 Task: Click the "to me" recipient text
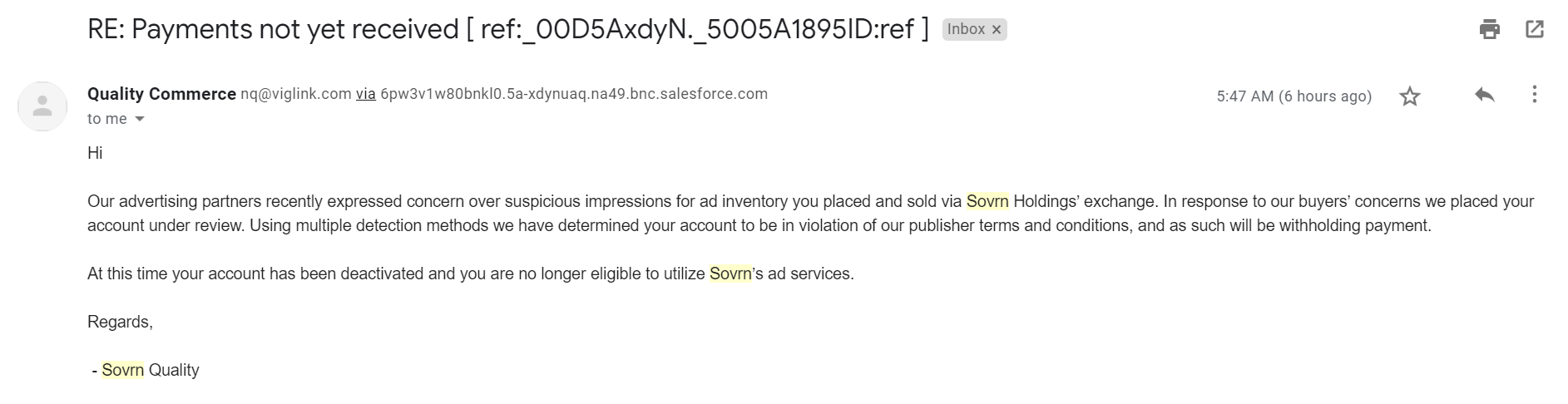[107, 119]
